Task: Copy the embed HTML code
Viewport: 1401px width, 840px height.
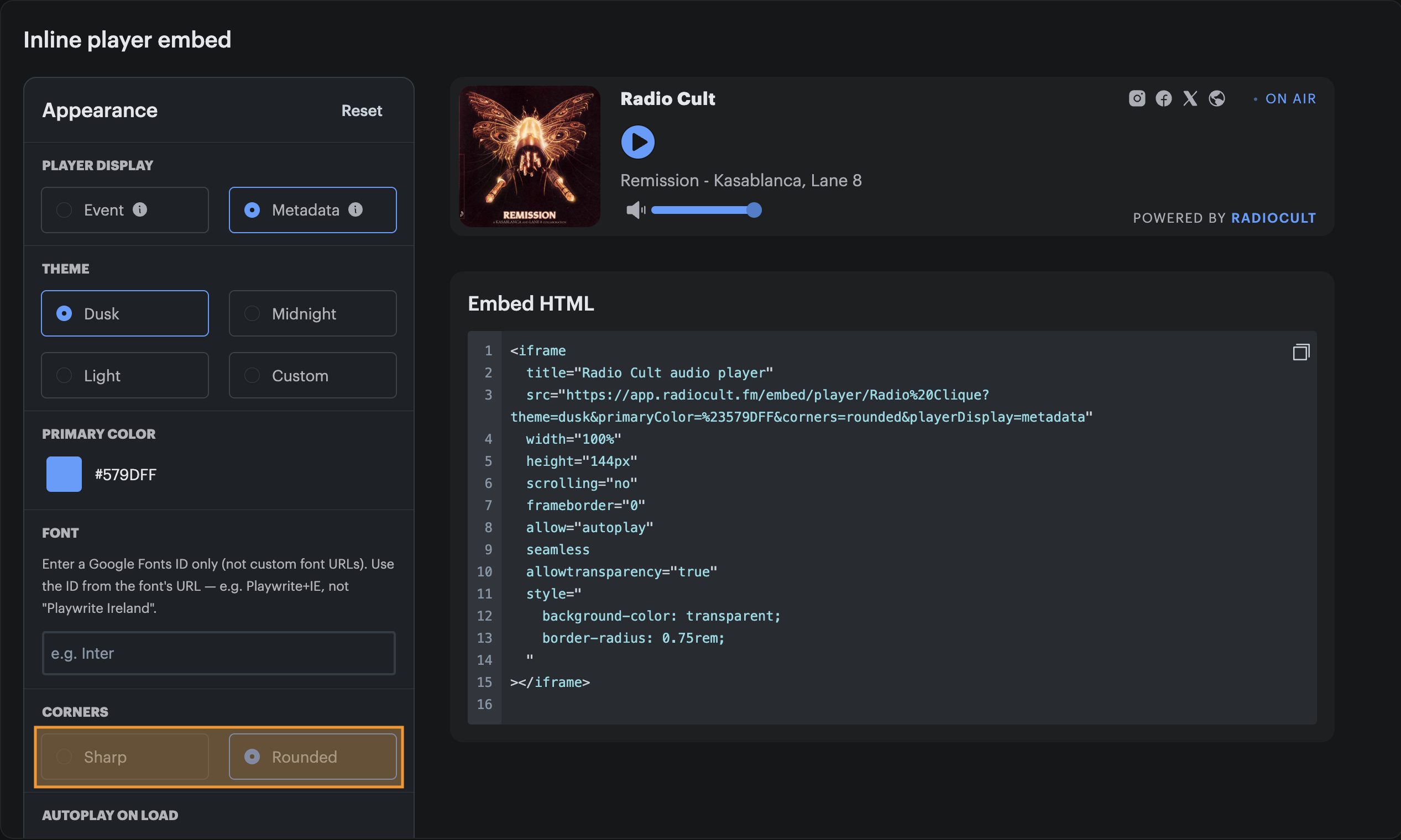Action: [1301, 352]
